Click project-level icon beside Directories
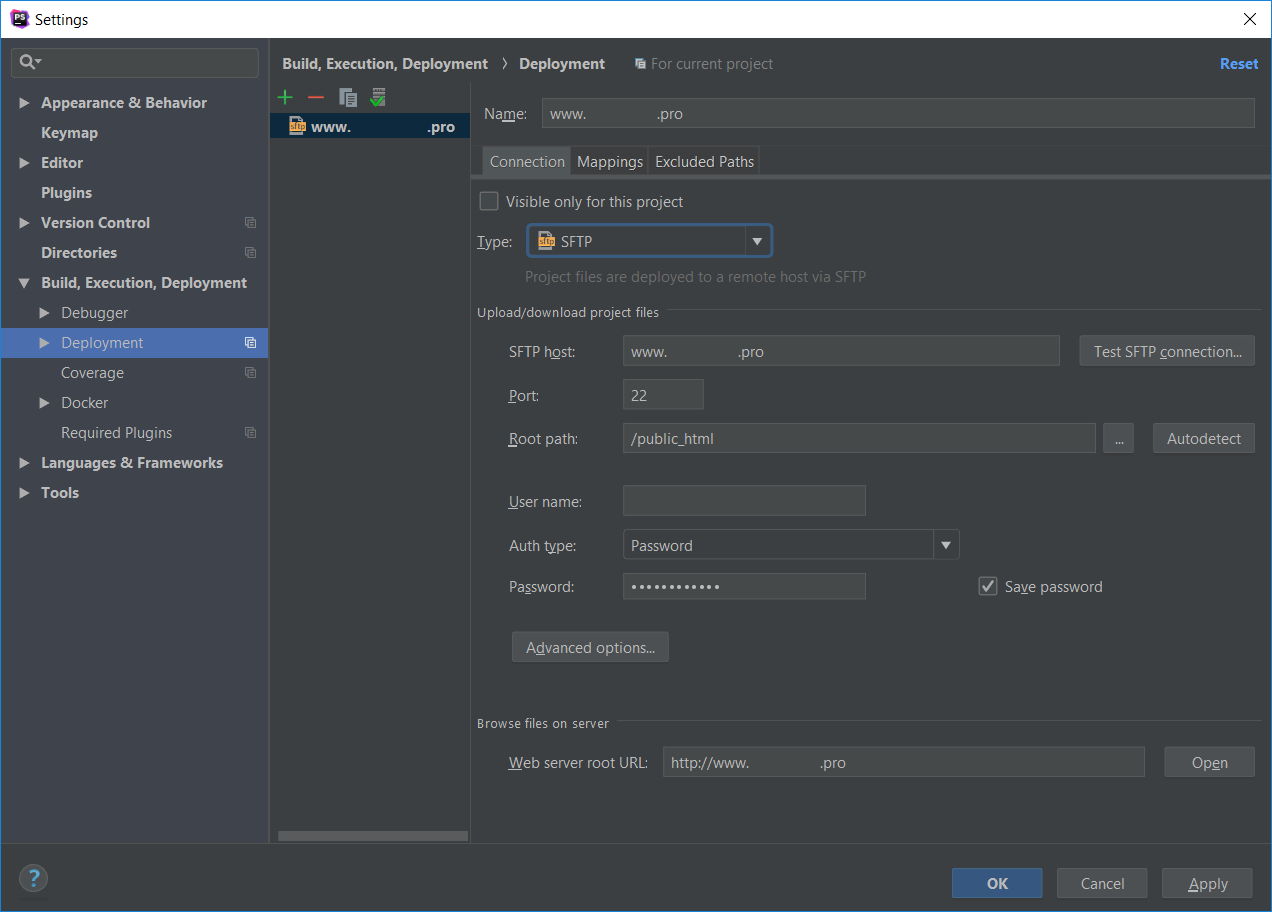This screenshot has height=912, width=1272. [x=250, y=253]
